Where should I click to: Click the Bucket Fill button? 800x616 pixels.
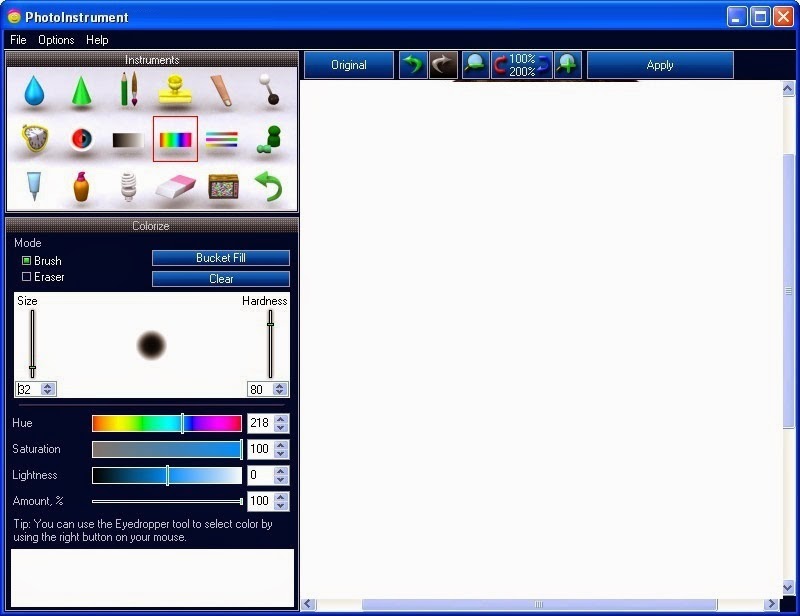click(x=220, y=258)
